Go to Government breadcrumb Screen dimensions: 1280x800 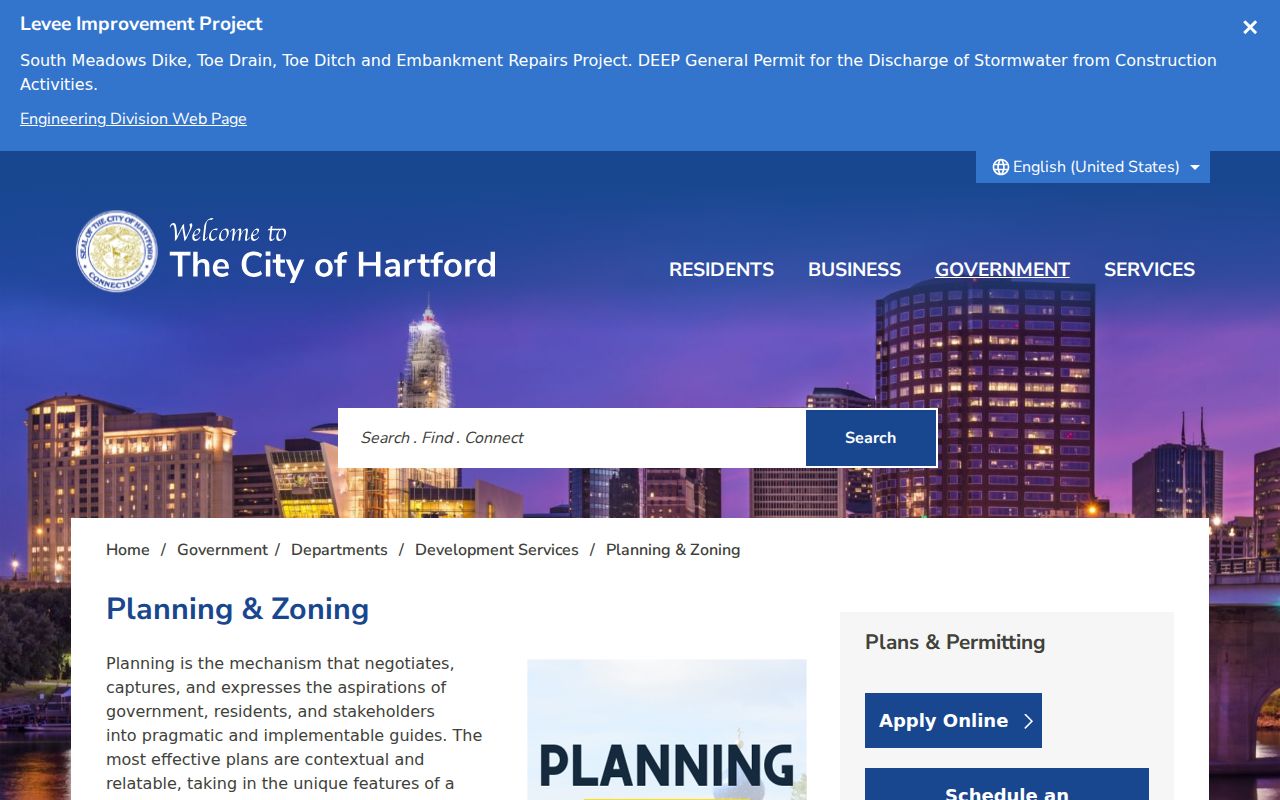coord(222,550)
